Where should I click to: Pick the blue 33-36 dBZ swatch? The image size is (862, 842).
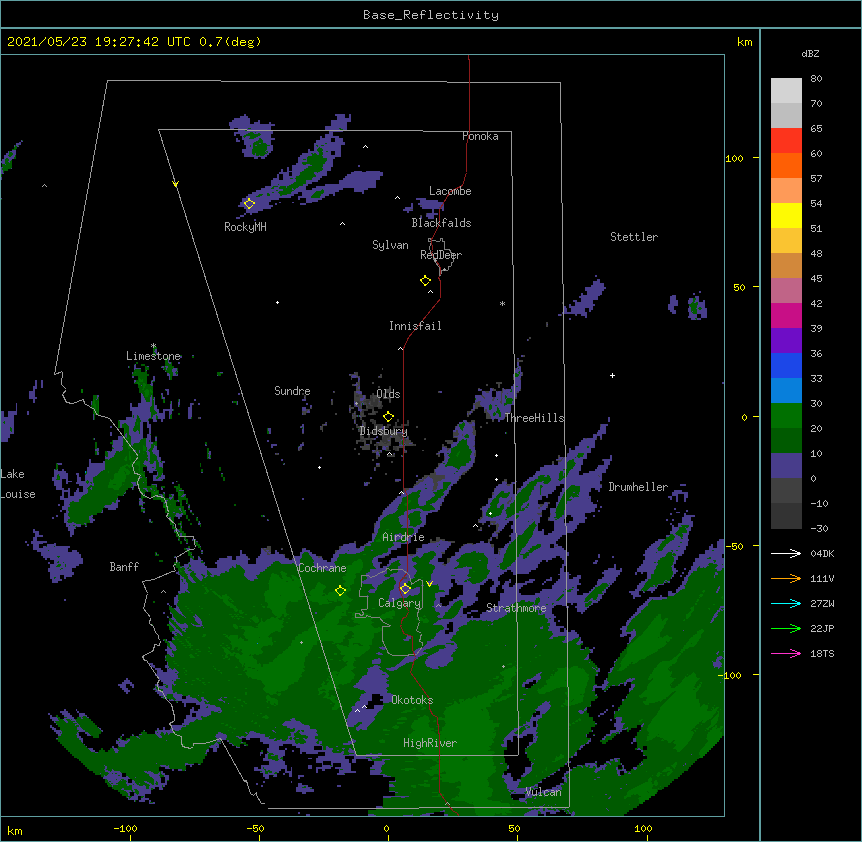(x=786, y=365)
